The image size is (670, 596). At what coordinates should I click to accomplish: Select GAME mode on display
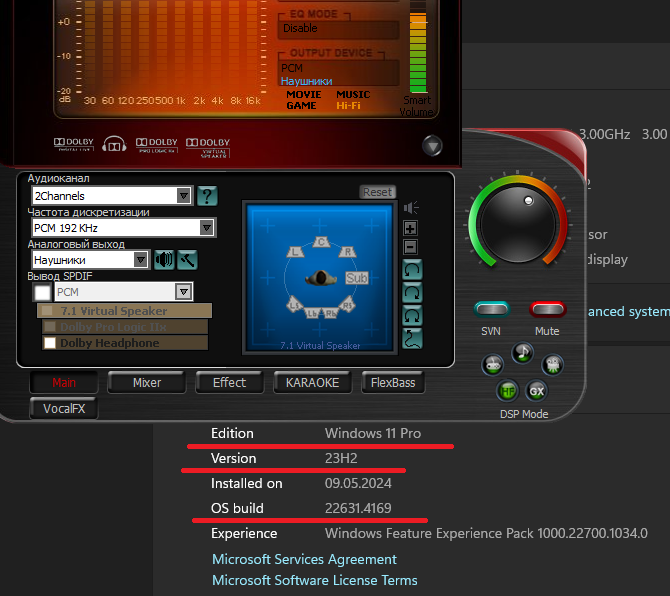301,106
